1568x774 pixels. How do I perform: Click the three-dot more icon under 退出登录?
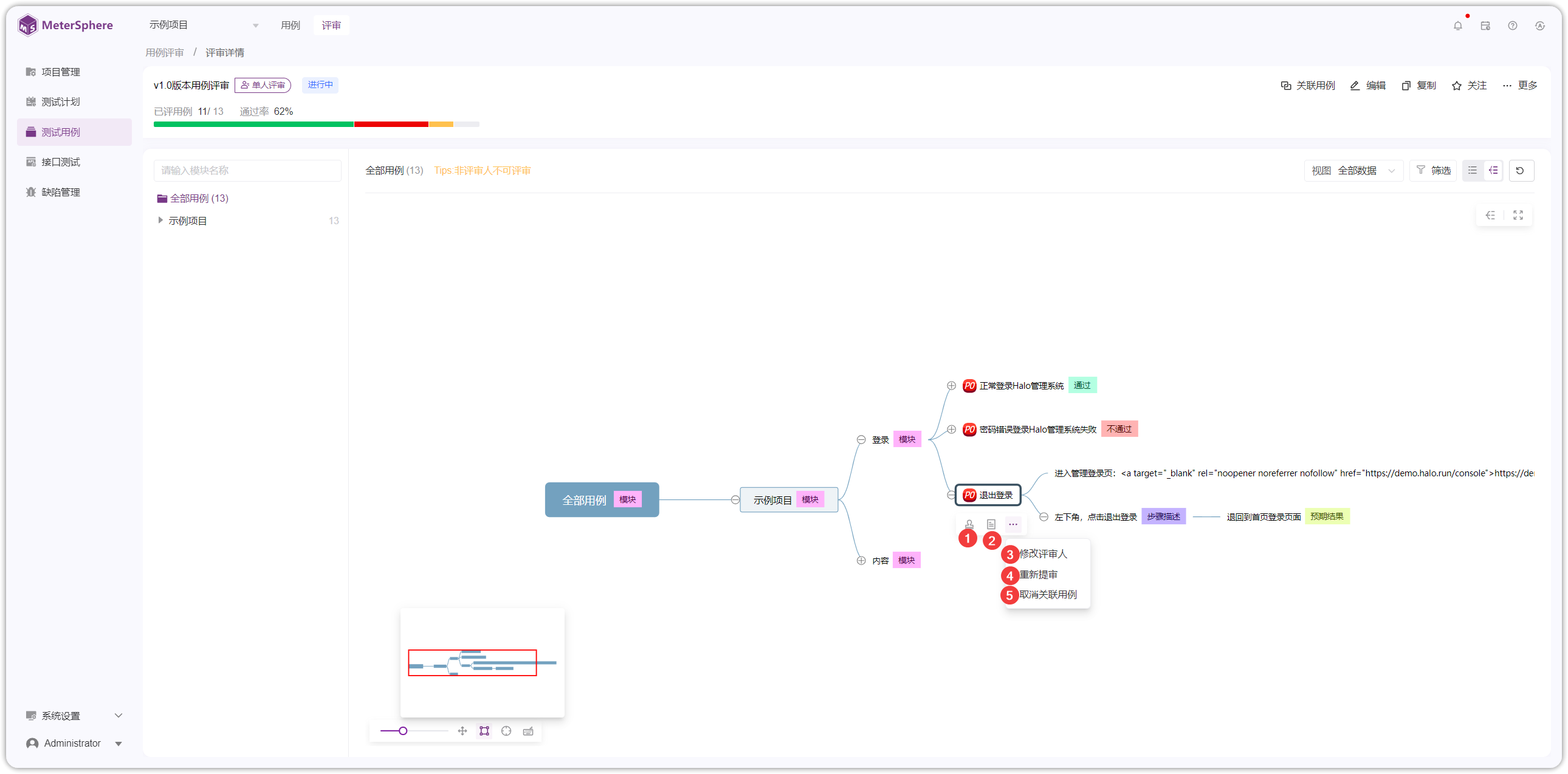click(1013, 524)
